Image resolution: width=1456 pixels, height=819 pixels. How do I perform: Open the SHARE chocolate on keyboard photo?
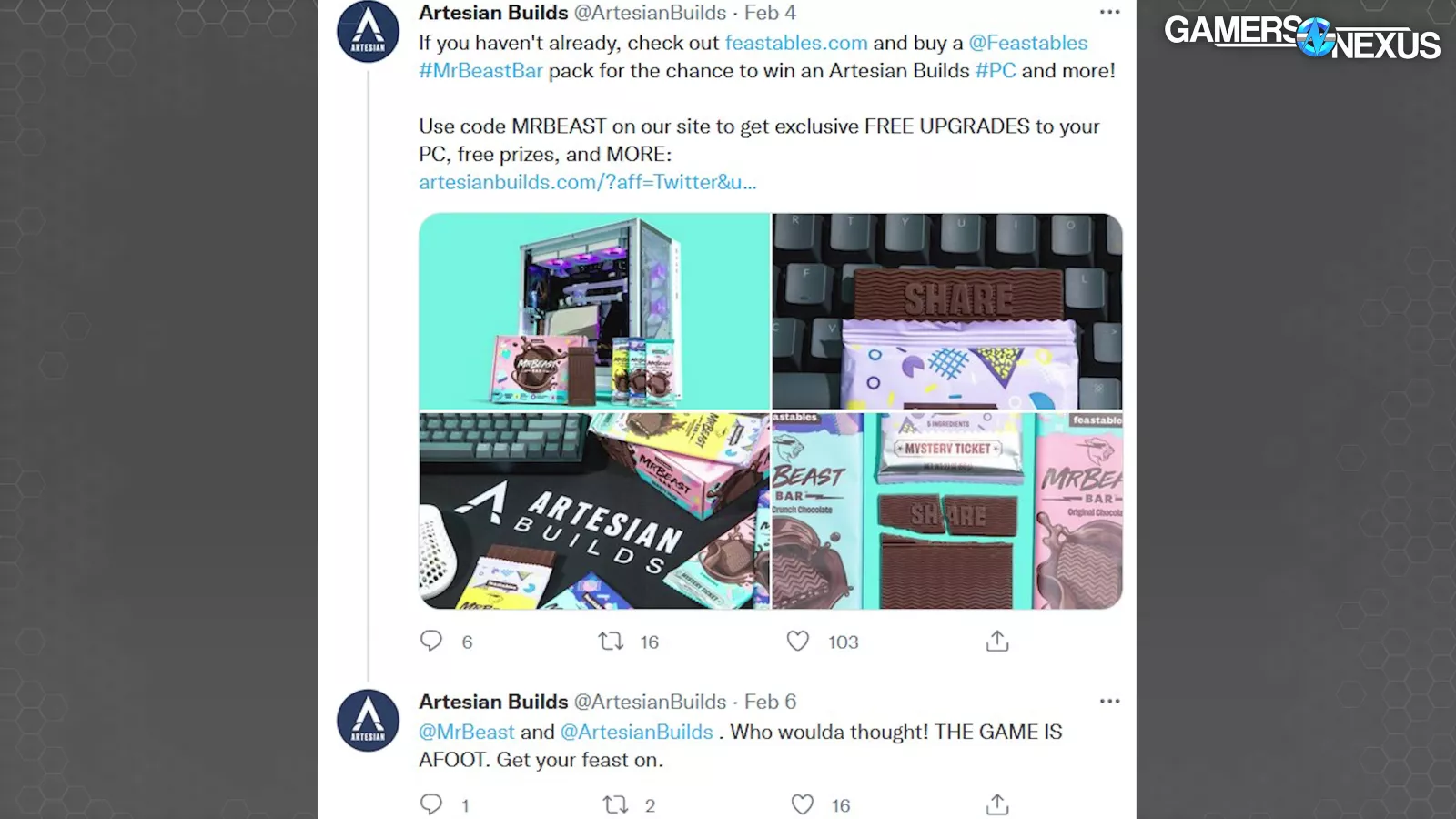coord(947,311)
